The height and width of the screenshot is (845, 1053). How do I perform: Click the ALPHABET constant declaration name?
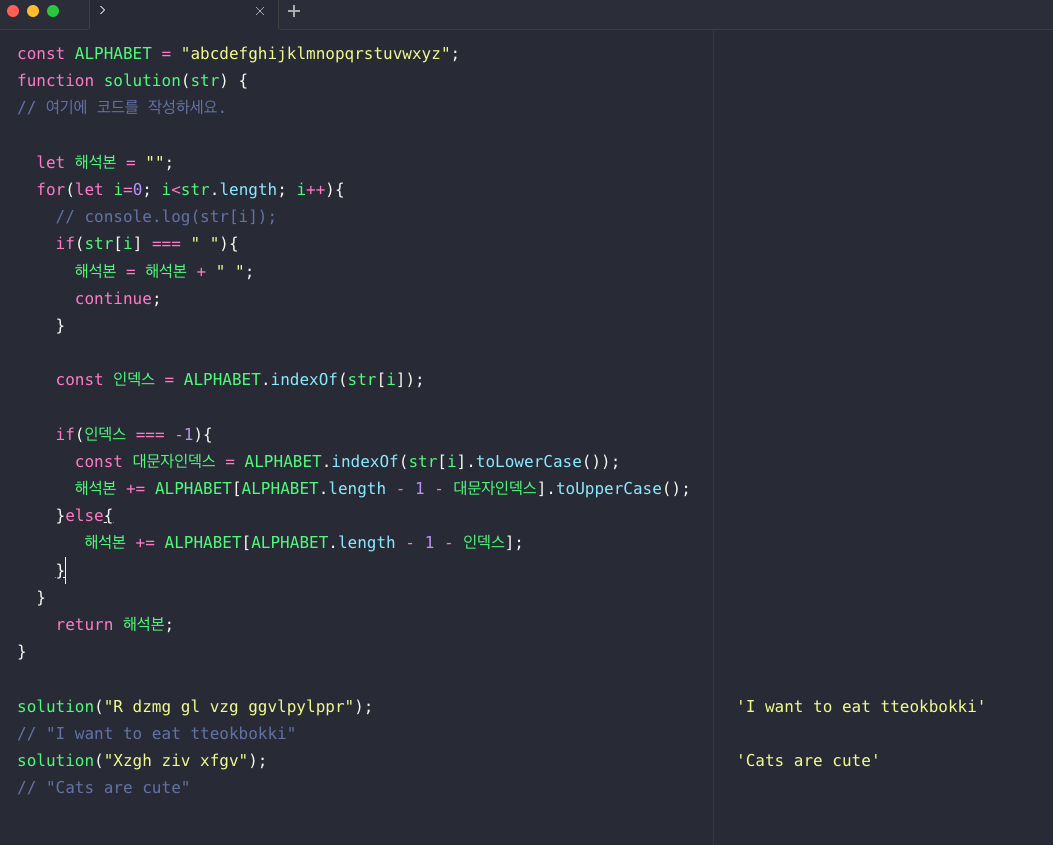113,54
